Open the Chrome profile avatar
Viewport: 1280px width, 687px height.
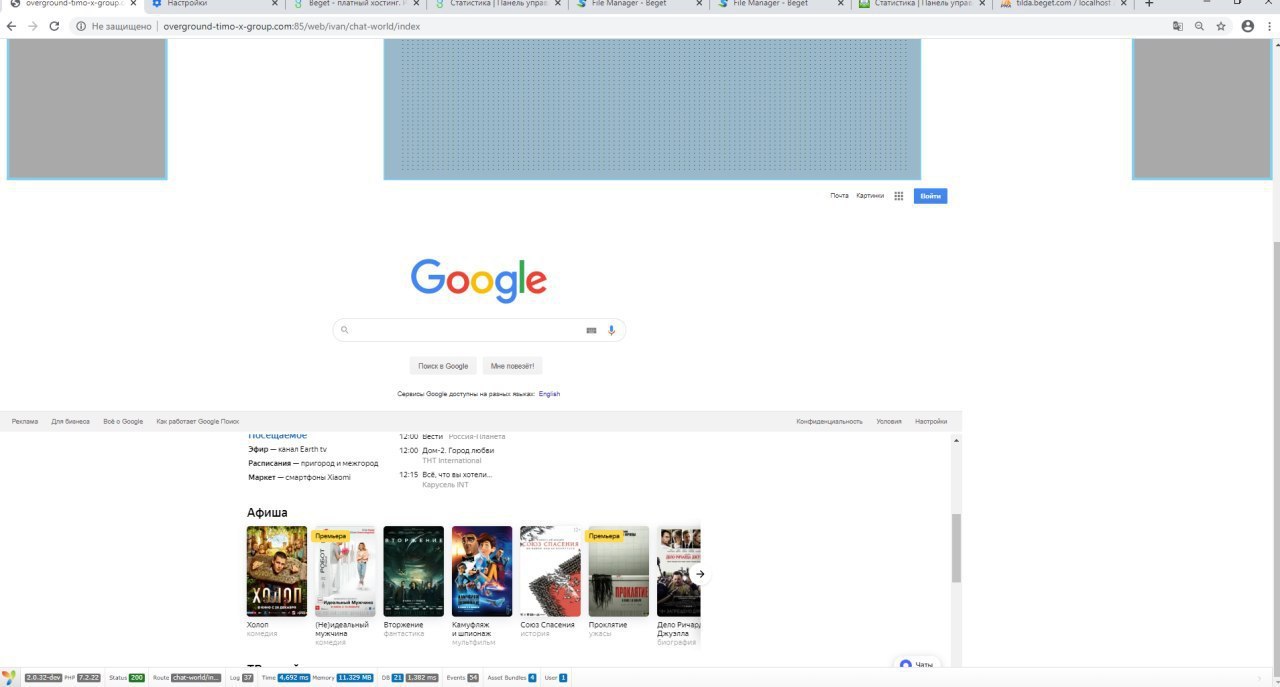(x=1247, y=26)
